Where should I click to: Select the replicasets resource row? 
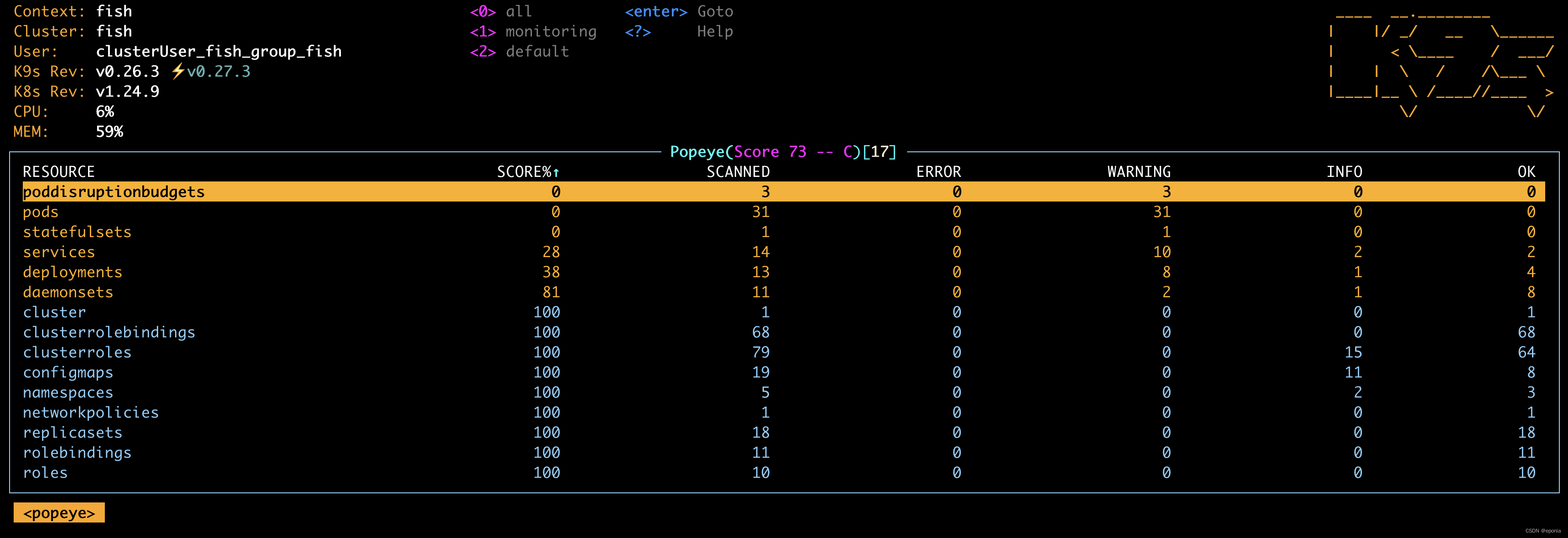click(784, 433)
